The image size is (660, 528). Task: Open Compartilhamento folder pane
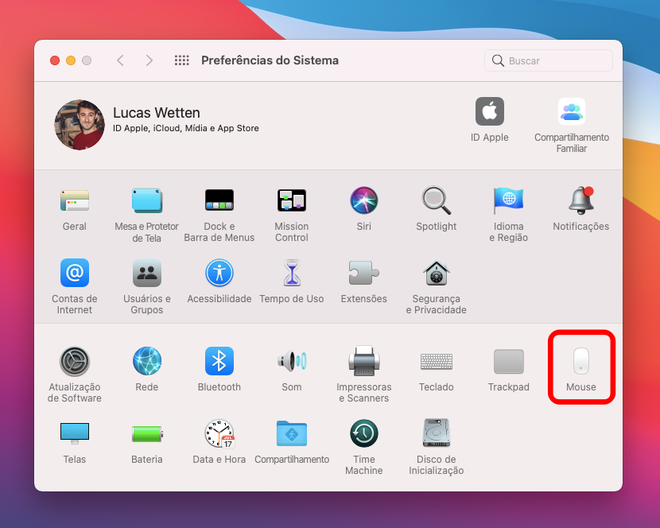click(x=292, y=433)
